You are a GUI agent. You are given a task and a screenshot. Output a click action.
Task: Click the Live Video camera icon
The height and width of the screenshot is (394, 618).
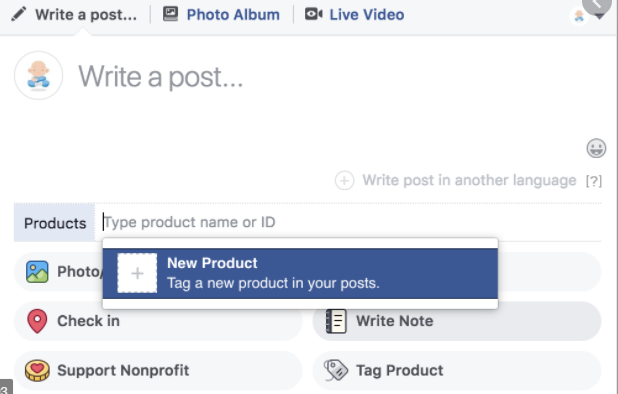point(314,14)
